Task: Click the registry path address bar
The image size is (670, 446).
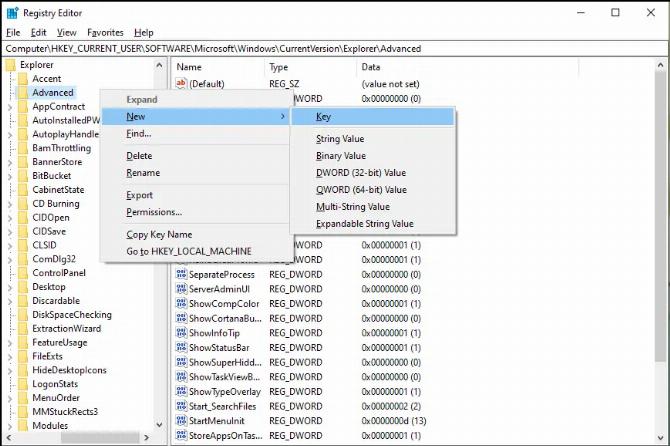Action: [335, 49]
